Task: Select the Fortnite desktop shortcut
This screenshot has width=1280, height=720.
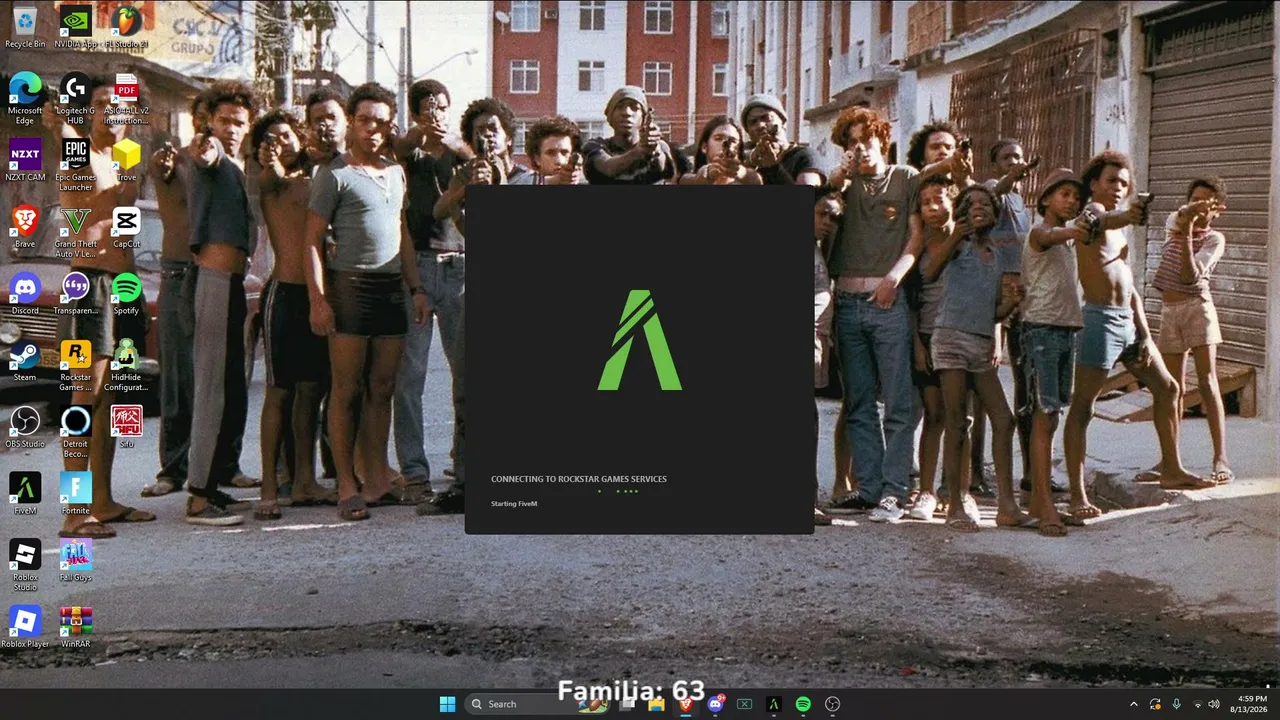Action: [x=76, y=494]
